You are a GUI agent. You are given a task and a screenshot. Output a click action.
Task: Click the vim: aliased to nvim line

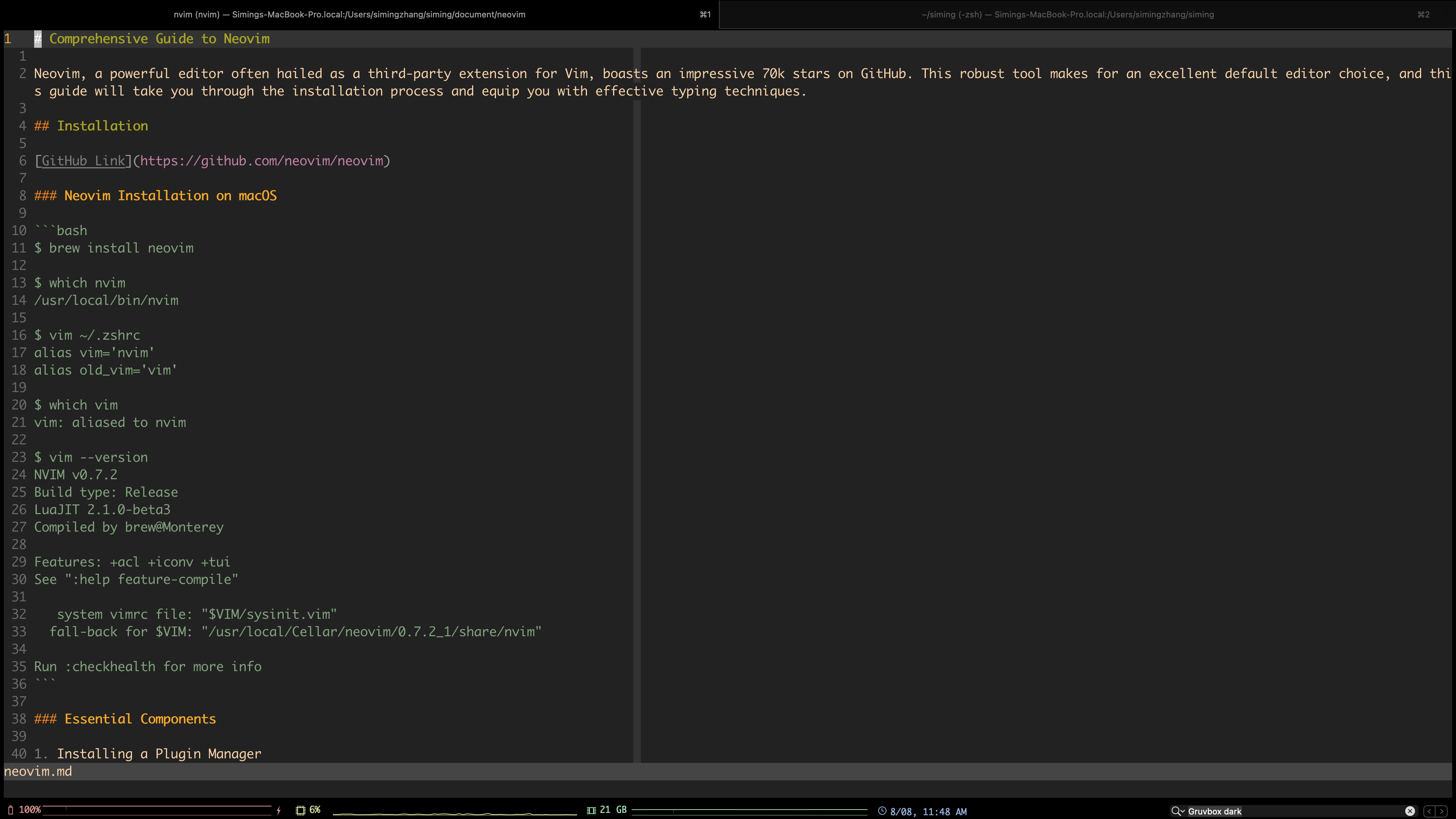(x=110, y=423)
